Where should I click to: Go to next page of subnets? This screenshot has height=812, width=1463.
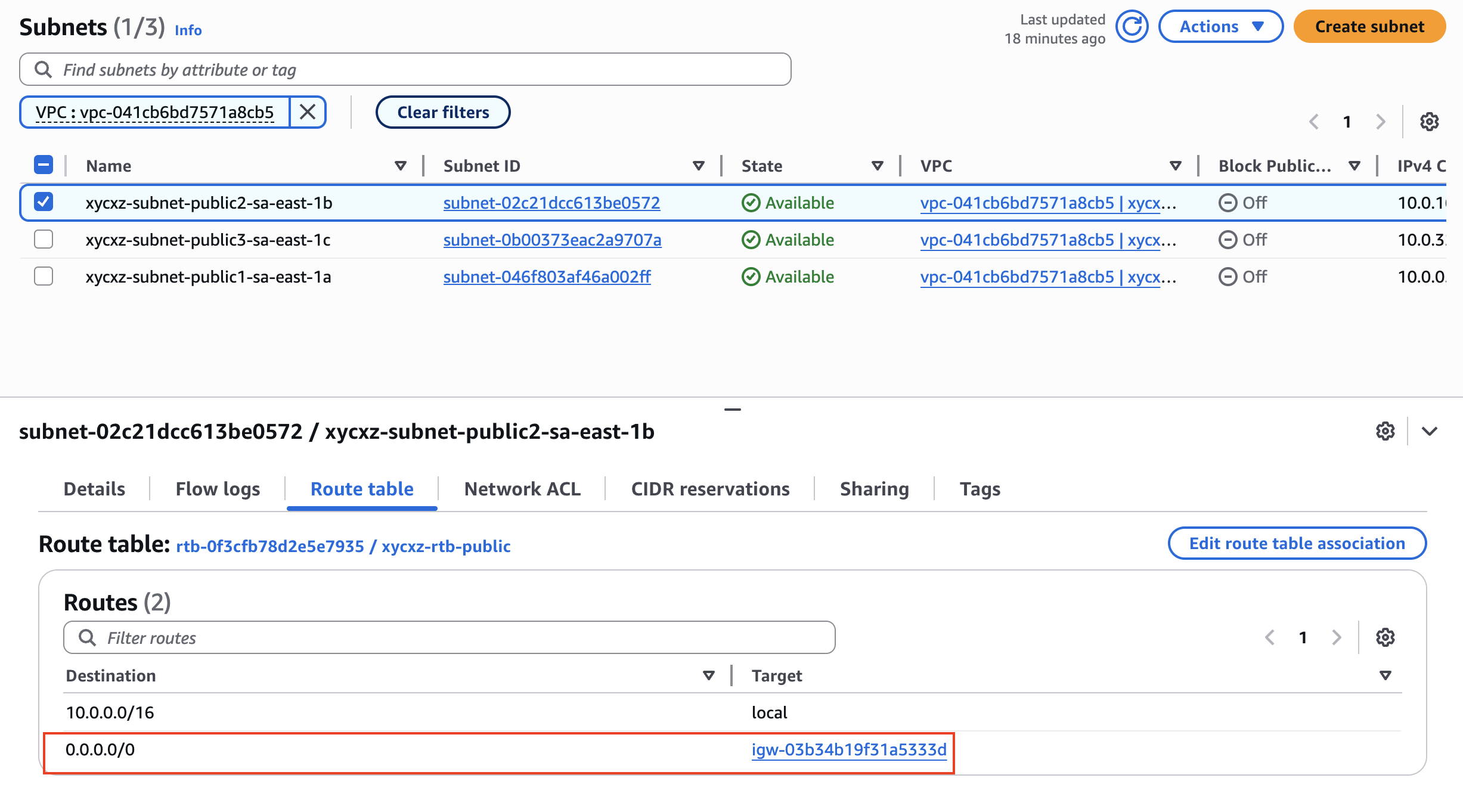[x=1381, y=122]
